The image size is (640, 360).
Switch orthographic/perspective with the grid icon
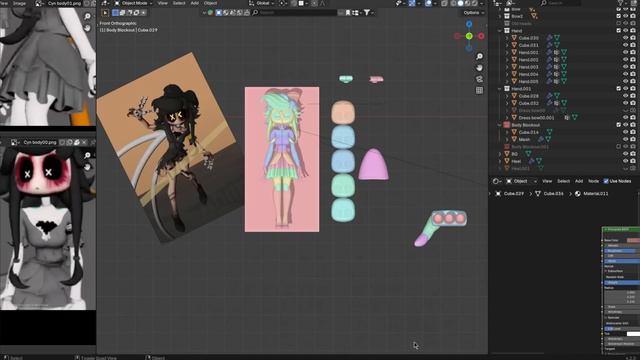[x=480, y=90]
